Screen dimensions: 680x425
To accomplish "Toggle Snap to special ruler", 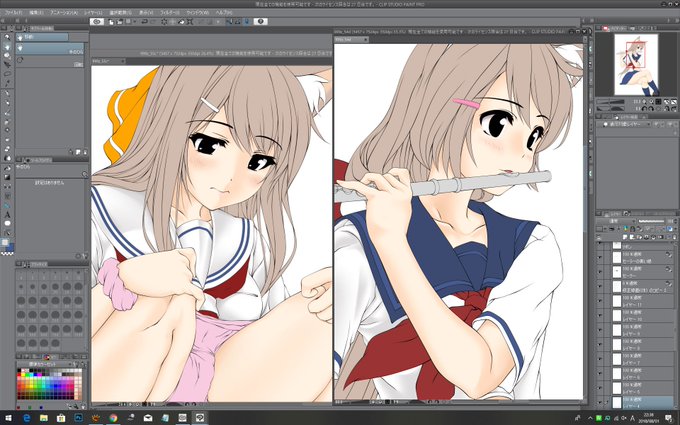I will tap(238, 22).
